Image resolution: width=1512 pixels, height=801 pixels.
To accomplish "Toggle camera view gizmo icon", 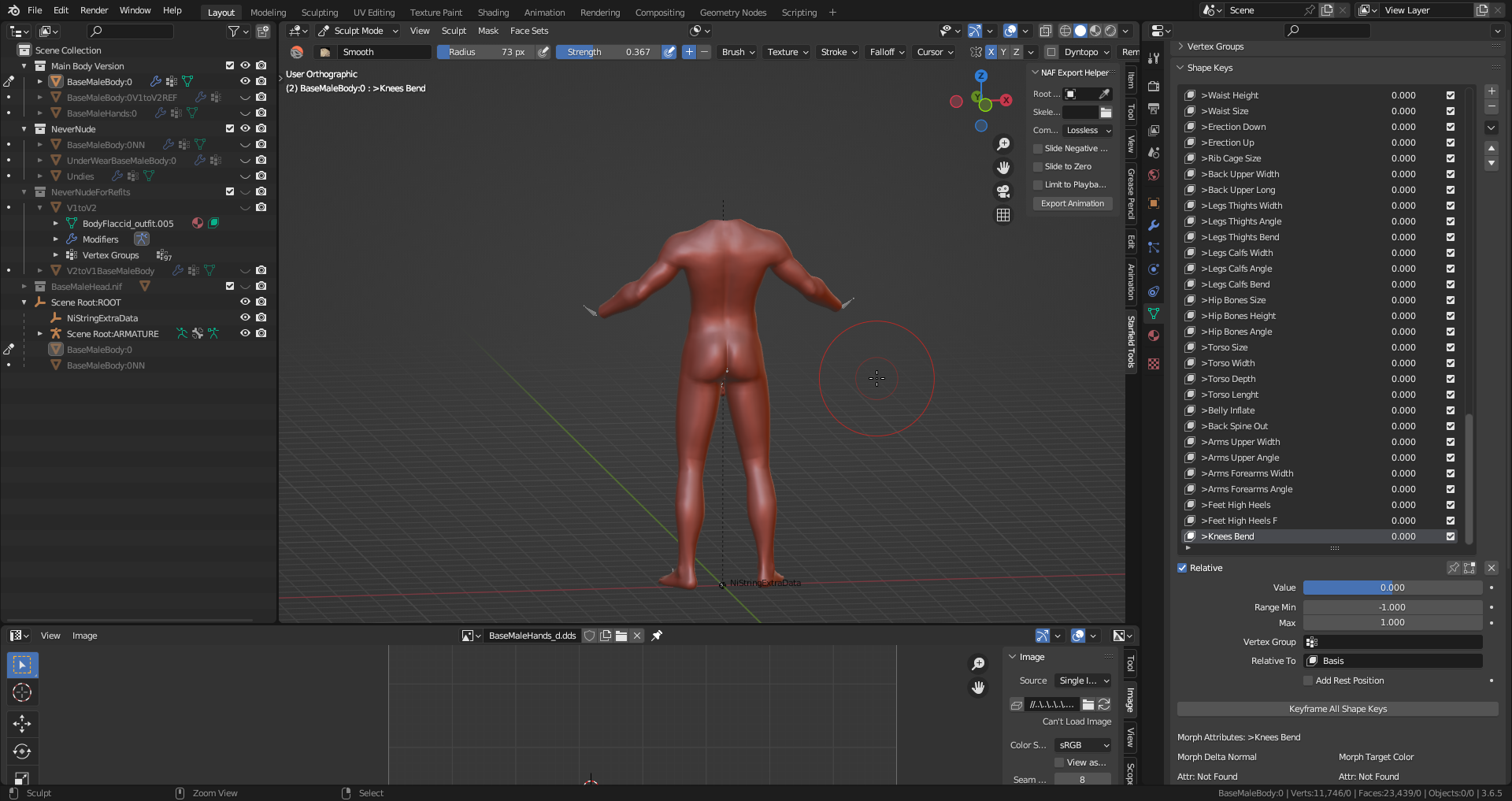I will pyautogui.click(x=1003, y=191).
